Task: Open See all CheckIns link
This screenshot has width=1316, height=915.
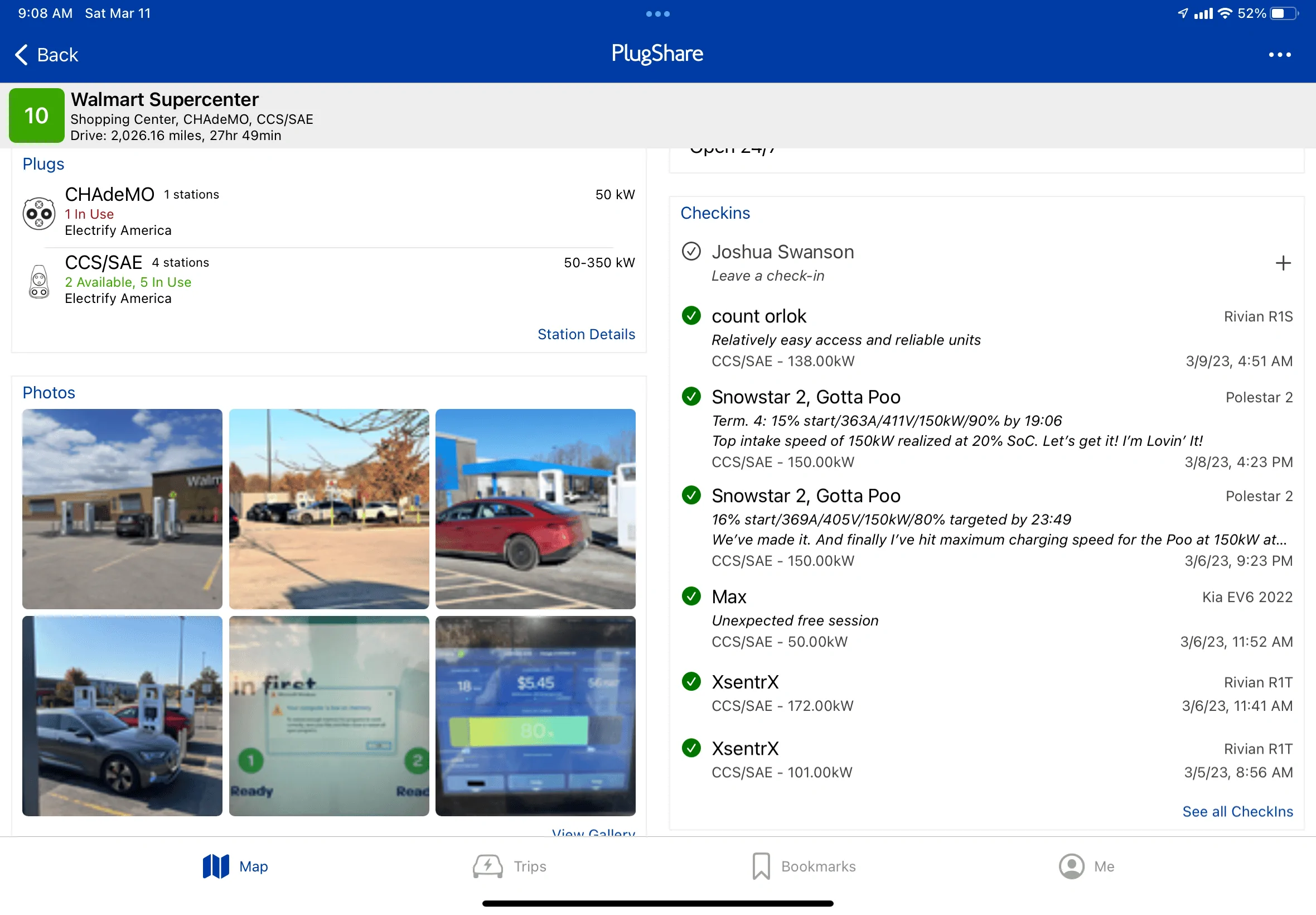Action: tap(1237, 811)
